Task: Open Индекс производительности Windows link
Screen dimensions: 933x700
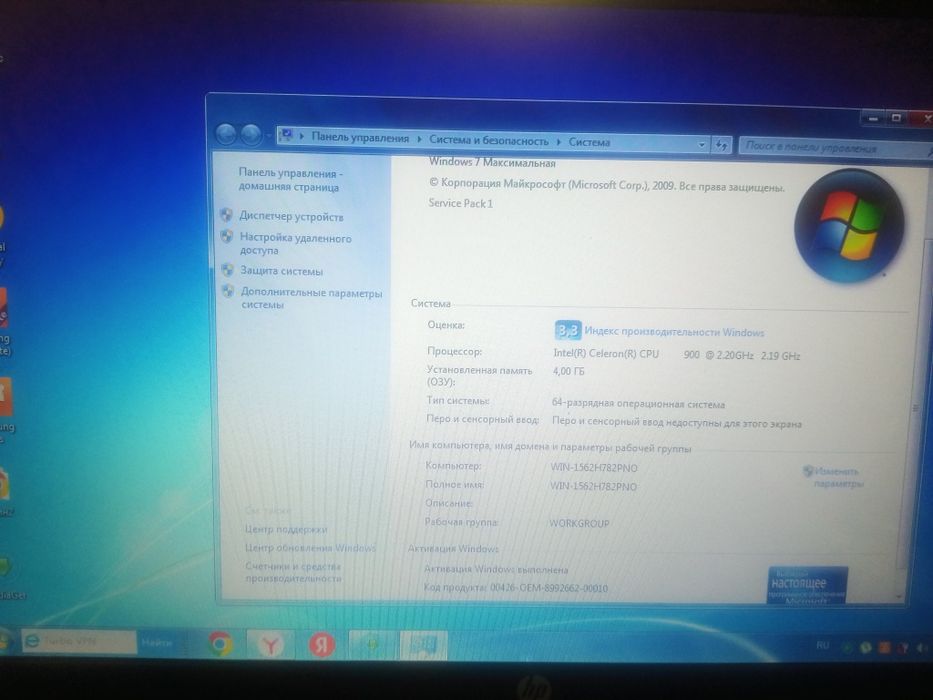Action: [x=674, y=332]
